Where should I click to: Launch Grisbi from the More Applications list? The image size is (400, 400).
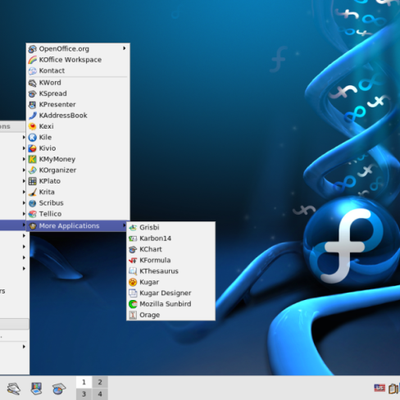171,228
